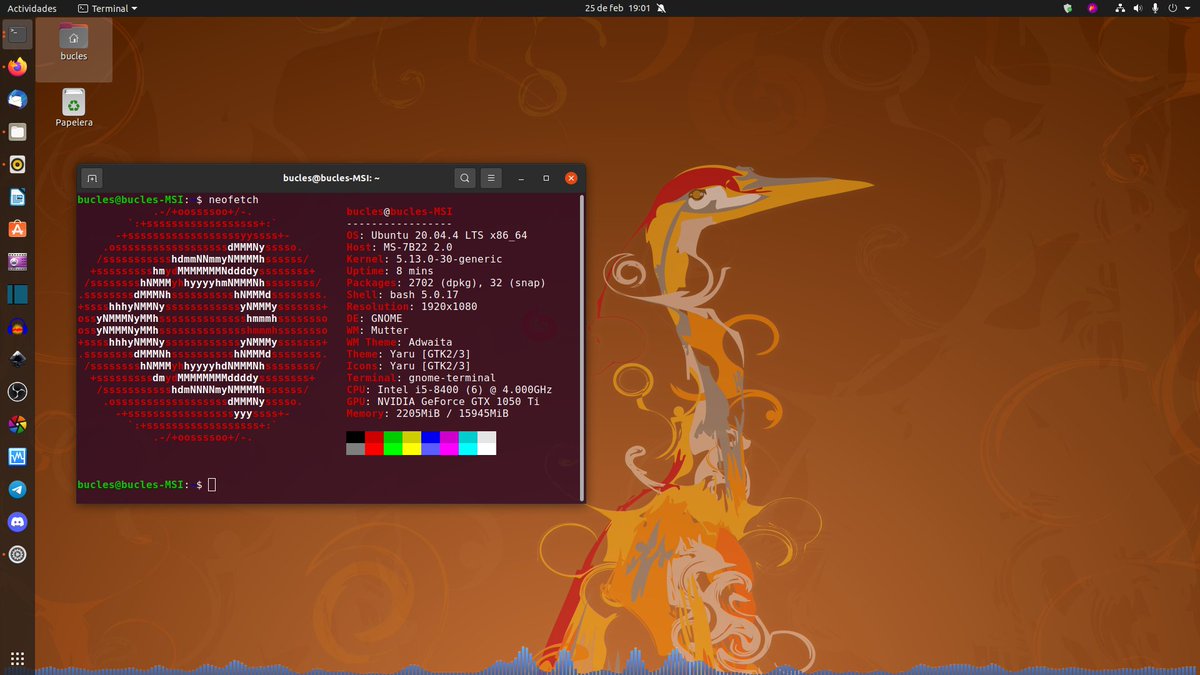
Task: Click the cyan swatch in neofetch top row
Action: [x=468, y=437]
